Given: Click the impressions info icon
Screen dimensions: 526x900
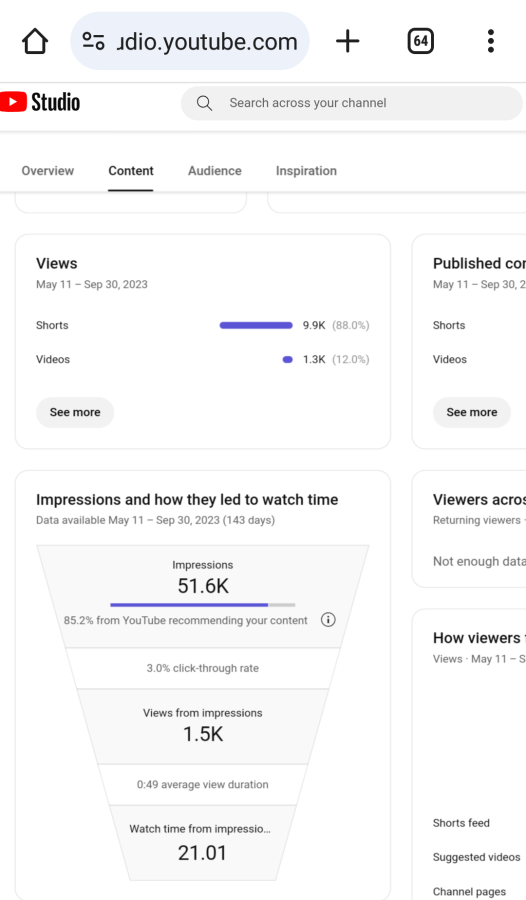Looking at the screenshot, I should (x=328, y=620).
